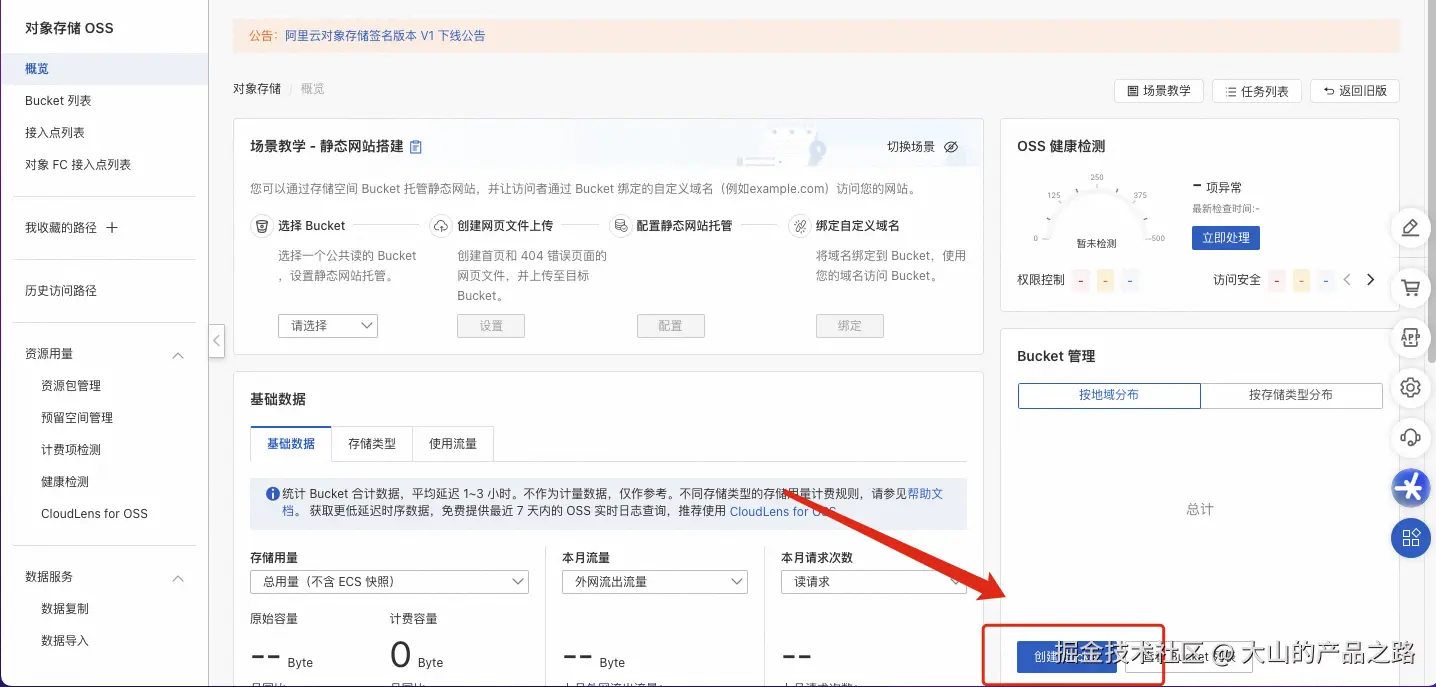The width and height of the screenshot is (1436, 687).
Task: Click the customer service headset icon
Action: coord(1411,437)
